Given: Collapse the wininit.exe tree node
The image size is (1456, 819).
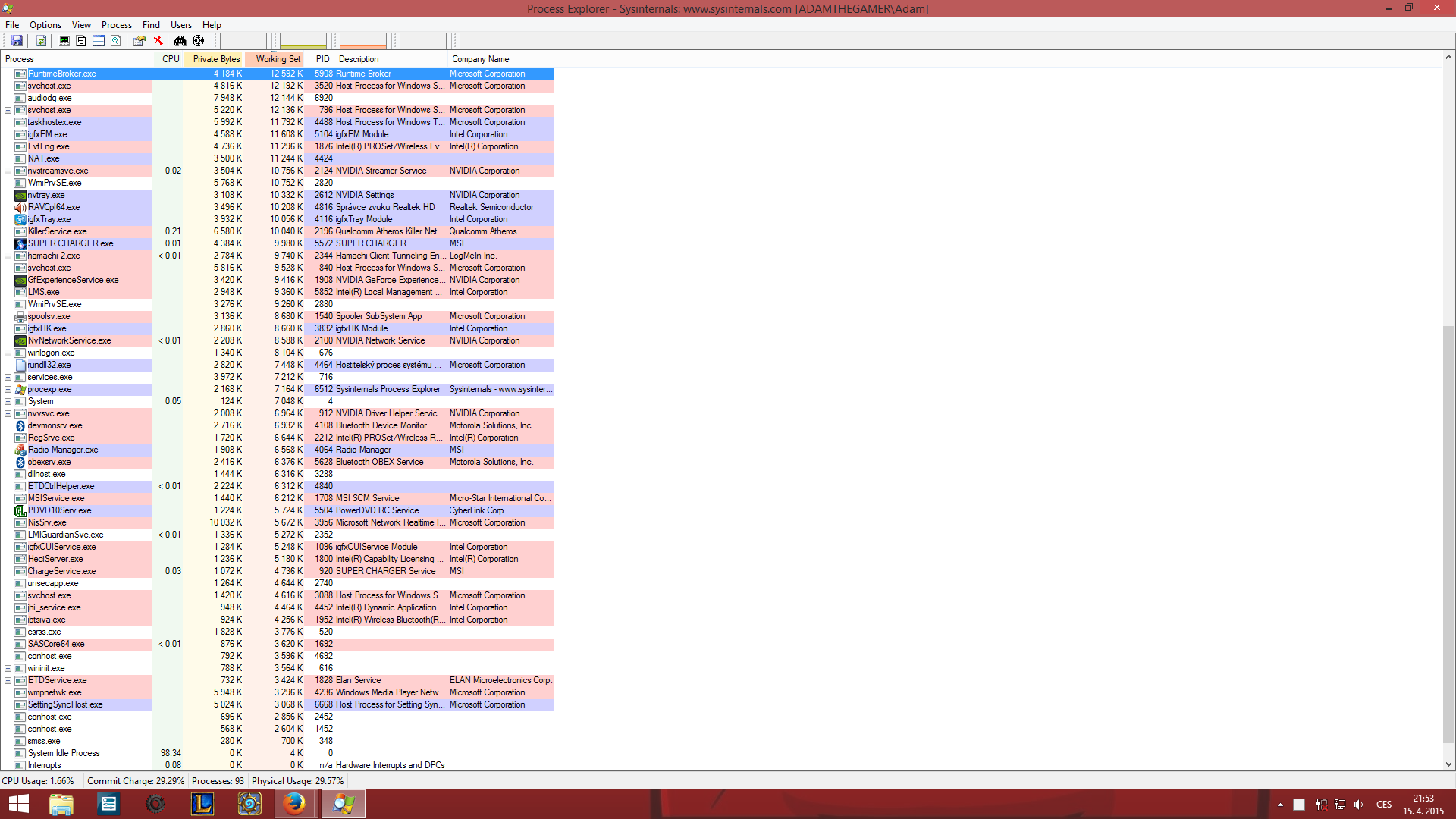Looking at the screenshot, I should tap(8, 668).
